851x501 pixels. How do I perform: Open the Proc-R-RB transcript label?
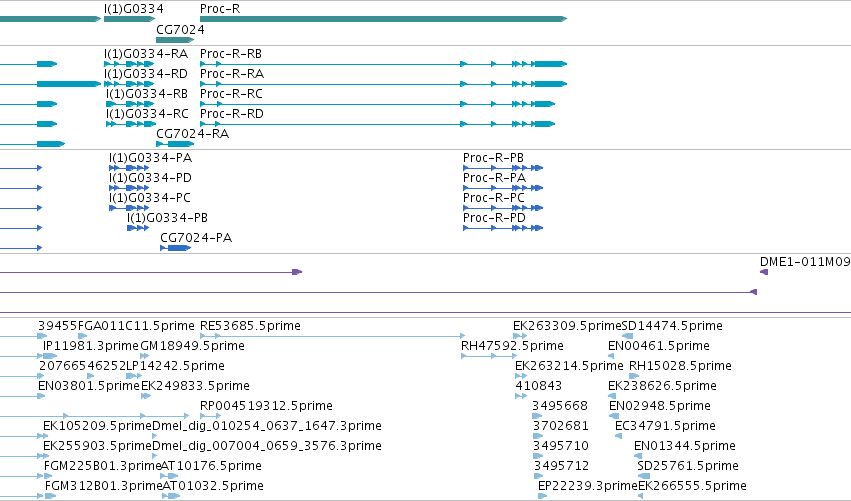(231, 54)
